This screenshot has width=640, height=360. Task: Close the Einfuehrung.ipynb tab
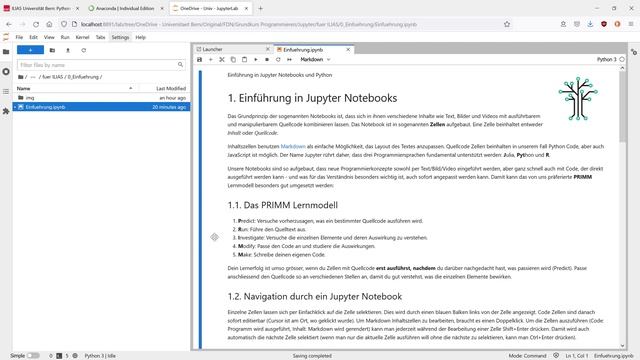348,49
